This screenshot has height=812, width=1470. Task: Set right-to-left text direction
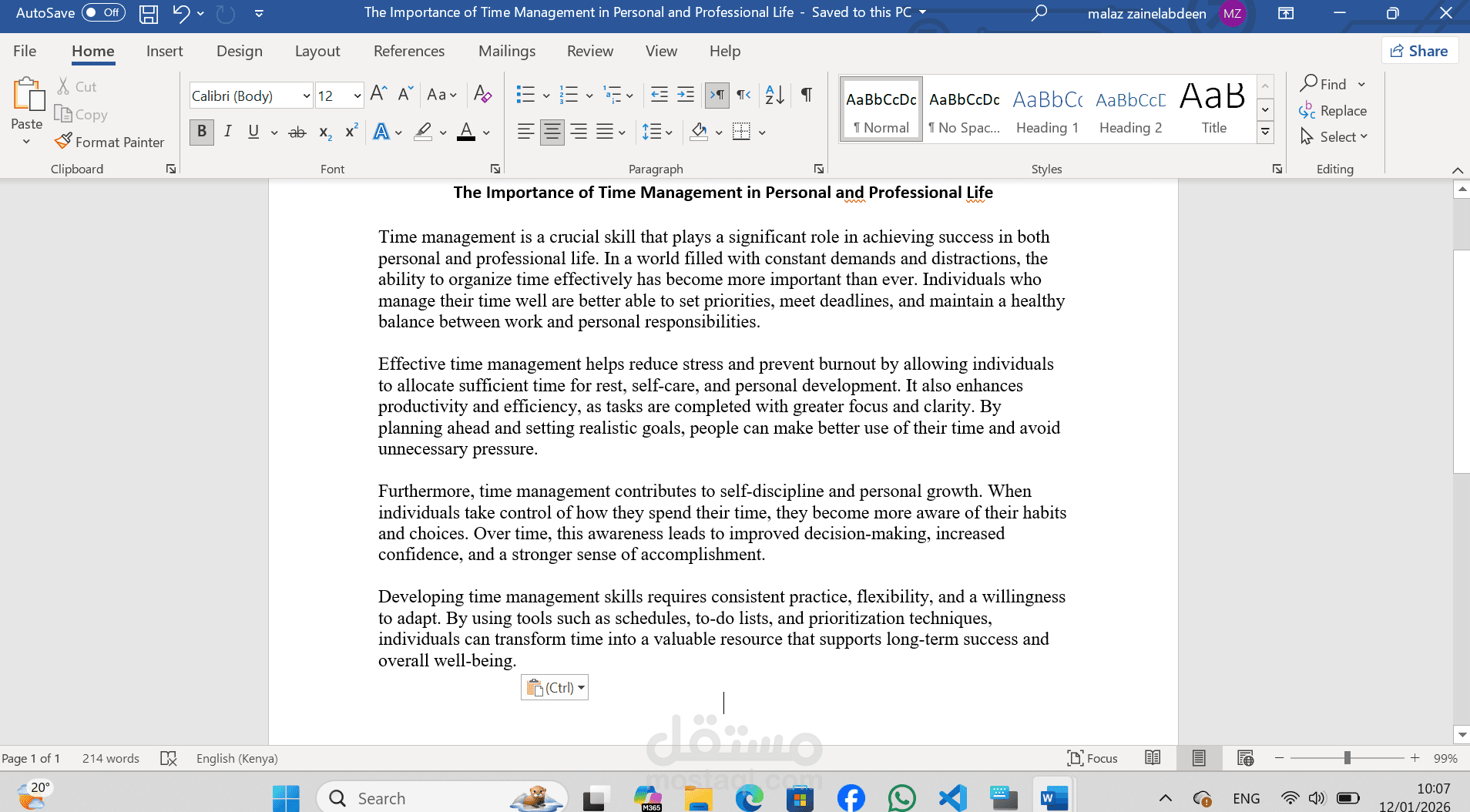(743, 95)
